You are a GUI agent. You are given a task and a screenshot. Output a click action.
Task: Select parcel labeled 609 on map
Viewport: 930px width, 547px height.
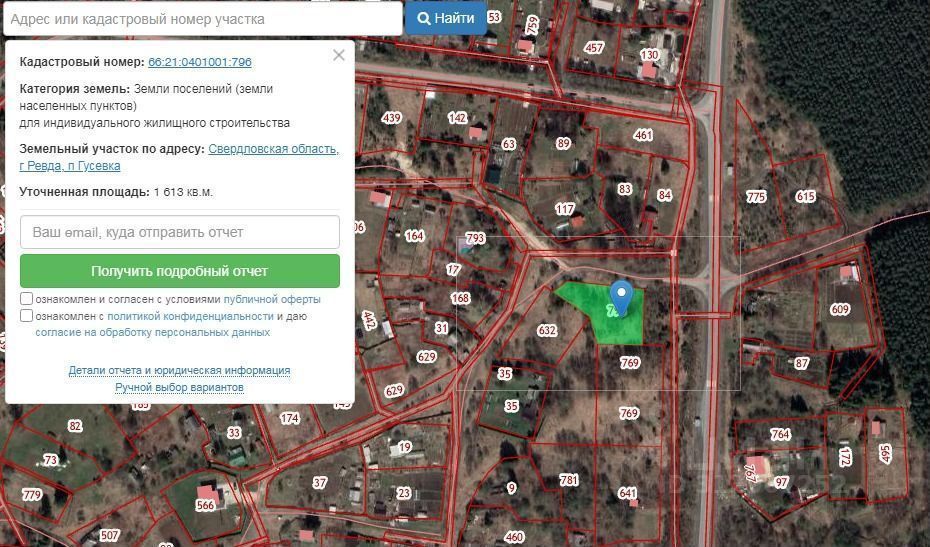(x=840, y=309)
